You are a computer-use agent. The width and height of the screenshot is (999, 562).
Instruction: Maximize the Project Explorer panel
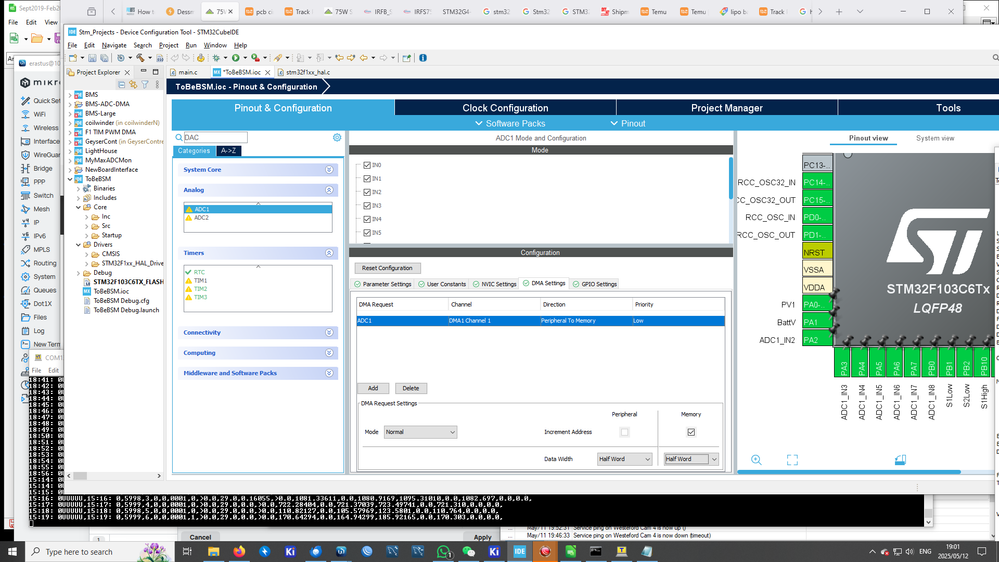(155, 72)
